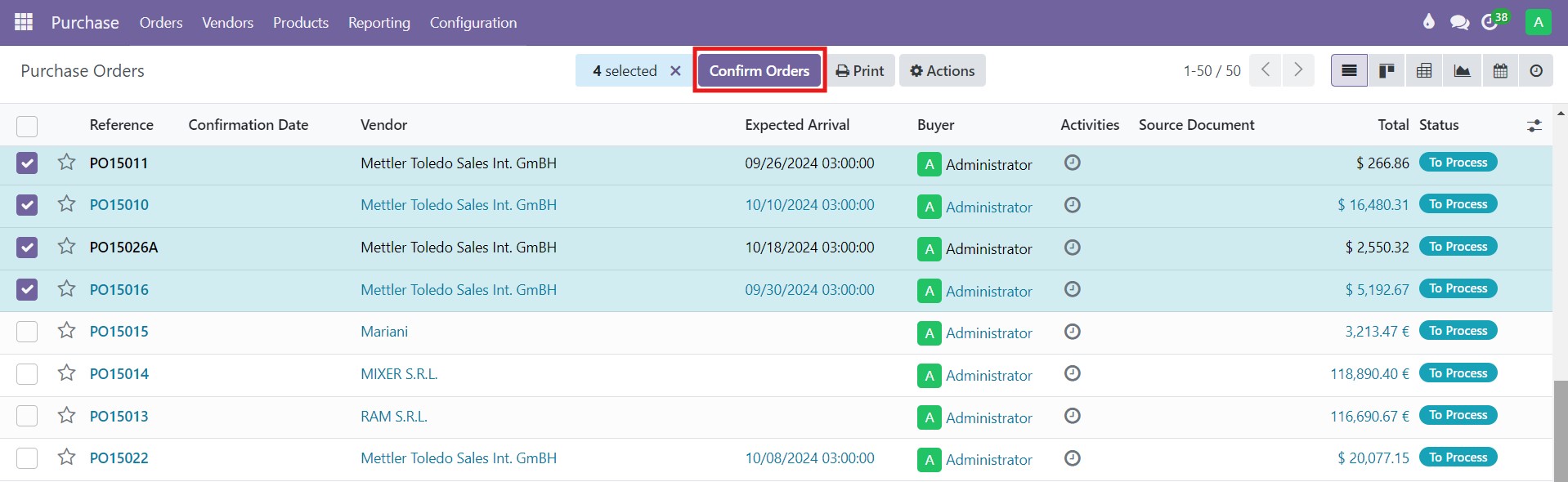Switch to graph chart view
This screenshot has height=482, width=1568.
click(1462, 71)
